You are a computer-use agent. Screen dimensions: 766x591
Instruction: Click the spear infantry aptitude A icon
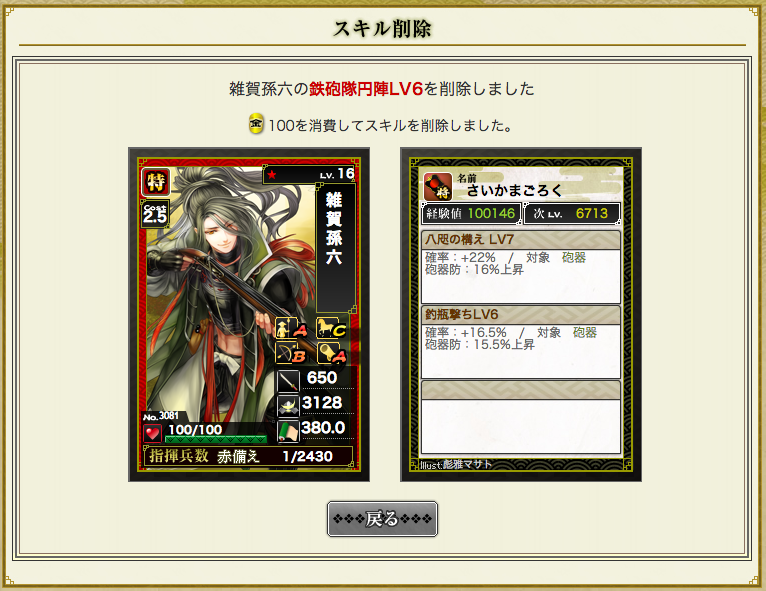tap(291, 328)
